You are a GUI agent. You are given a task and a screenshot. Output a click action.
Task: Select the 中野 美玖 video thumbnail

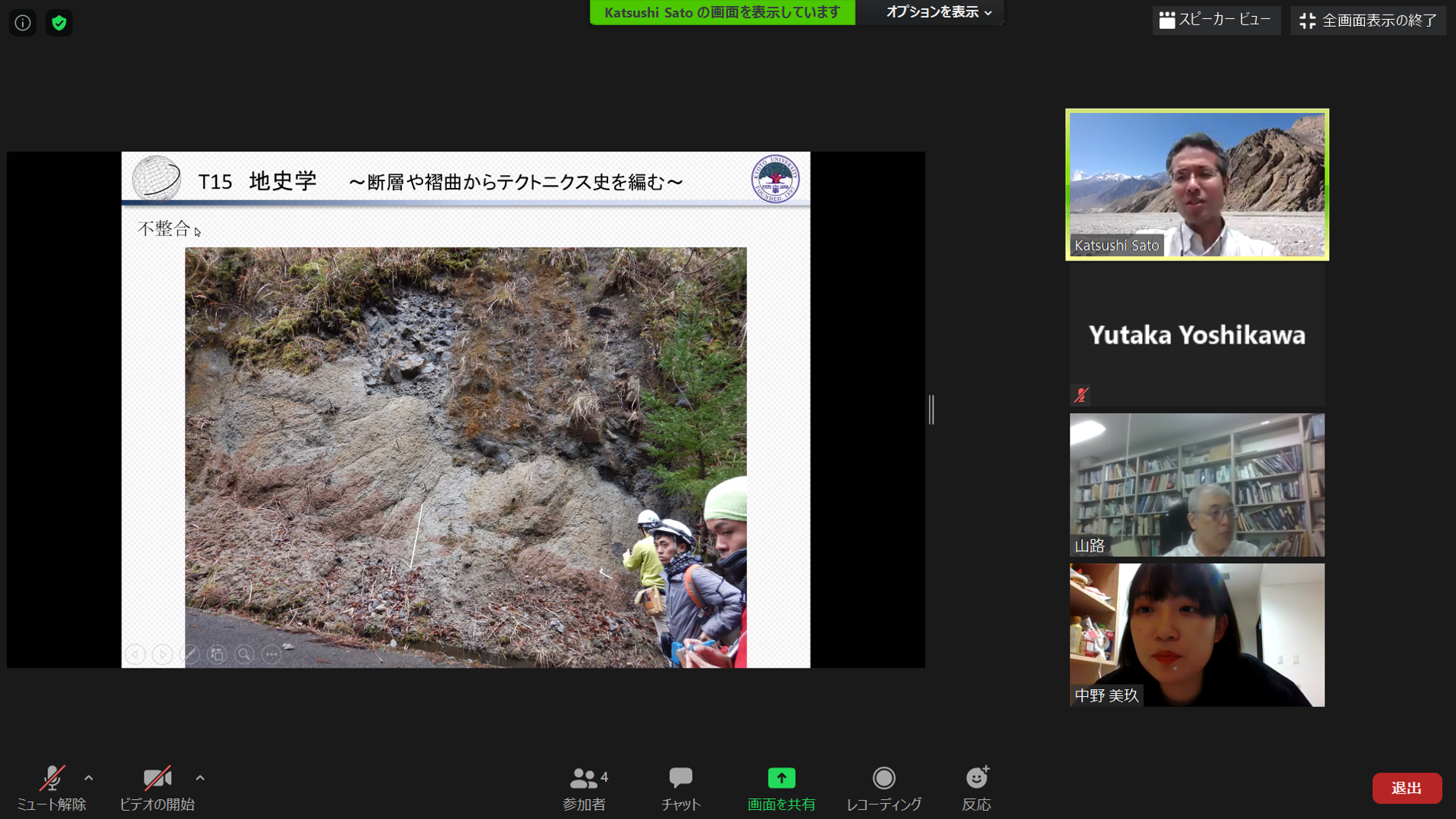click(x=1197, y=635)
